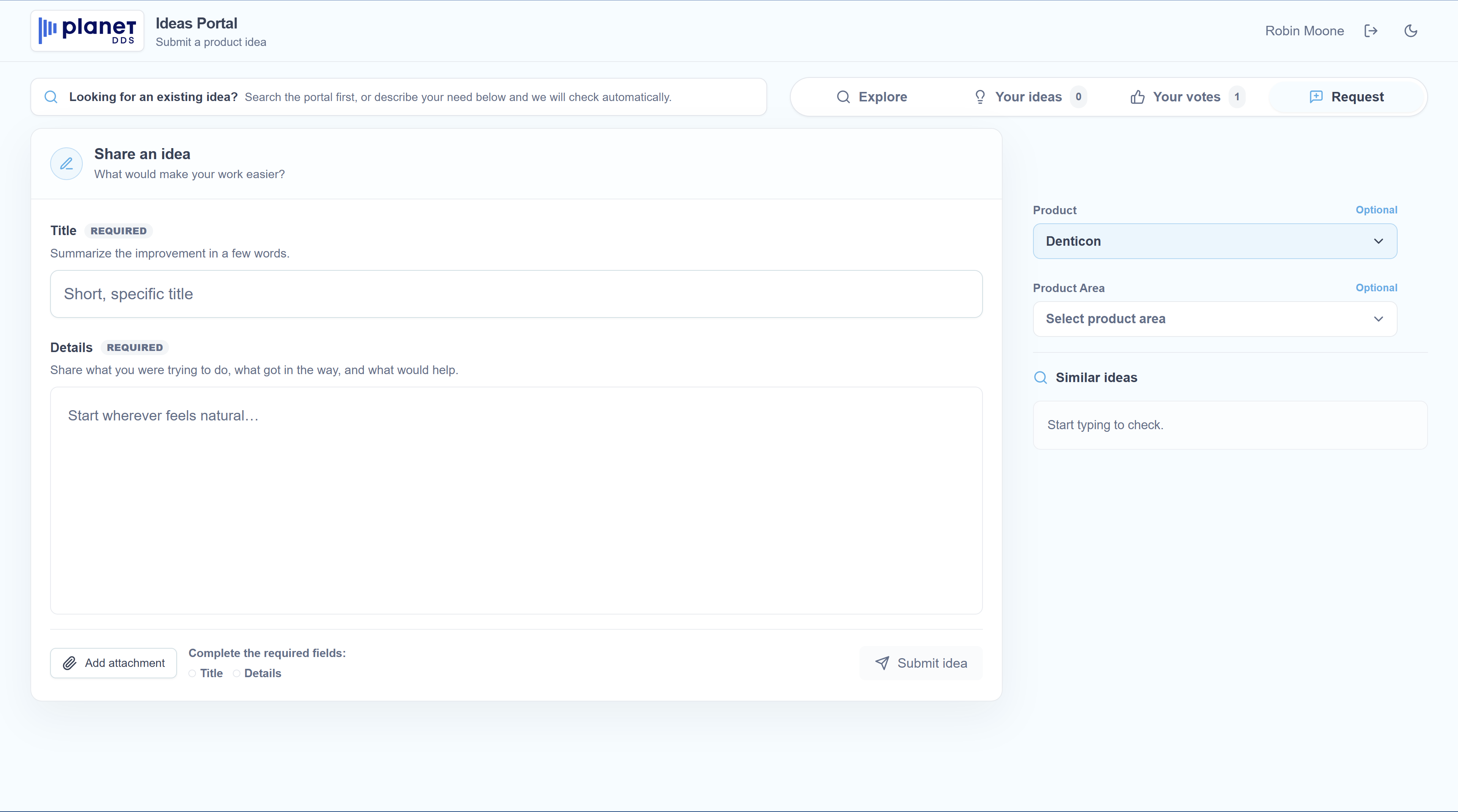Image resolution: width=1458 pixels, height=812 pixels.
Task: Click the Your votes count badge
Action: click(x=1237, y=97)
